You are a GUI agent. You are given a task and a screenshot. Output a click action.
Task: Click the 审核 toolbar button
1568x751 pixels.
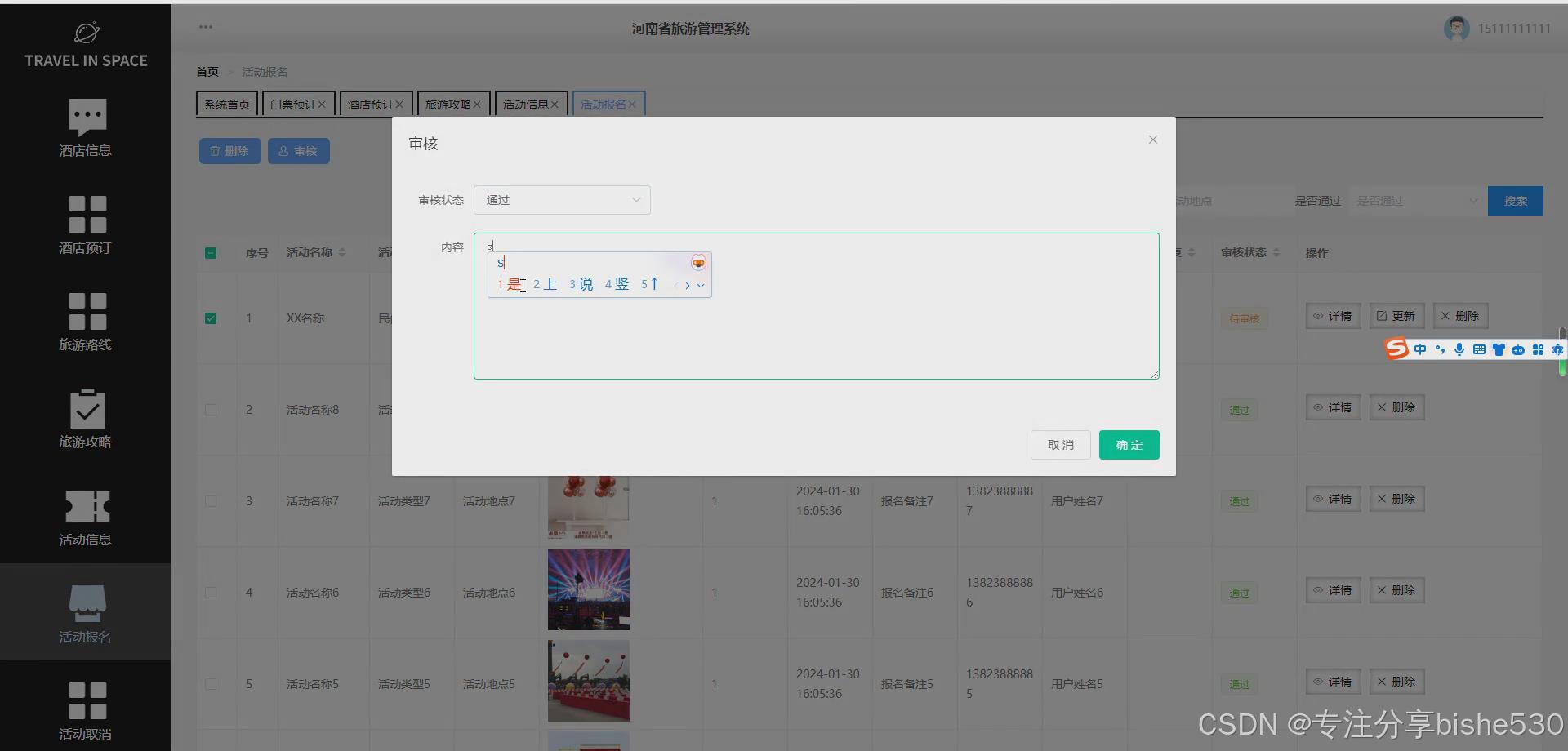298,151
